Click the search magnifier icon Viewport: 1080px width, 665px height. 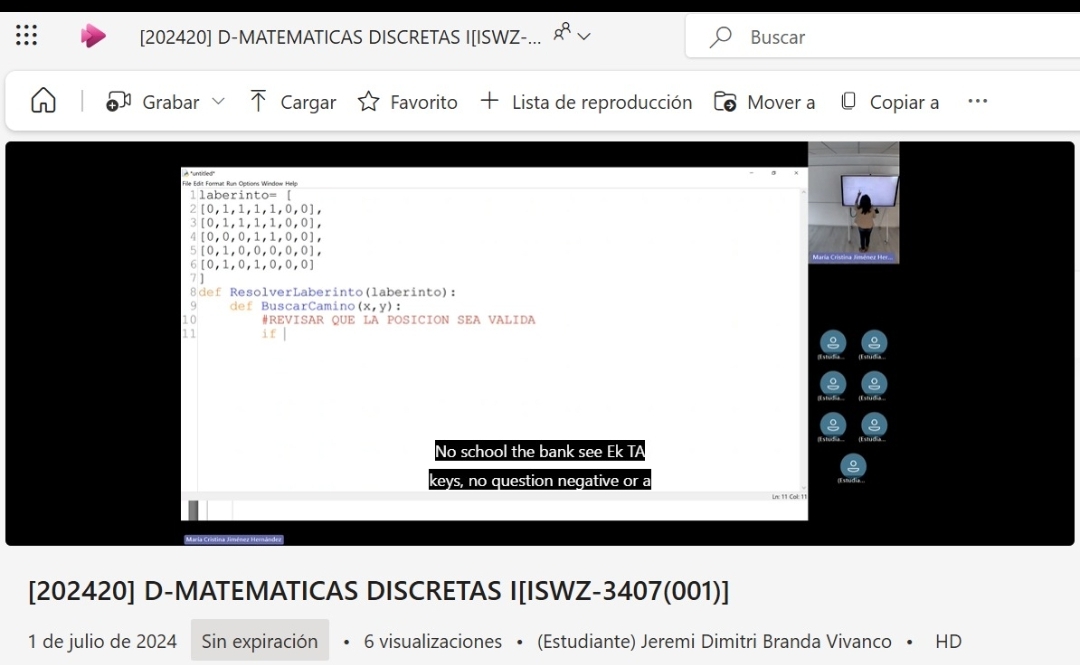coord(720,37)
